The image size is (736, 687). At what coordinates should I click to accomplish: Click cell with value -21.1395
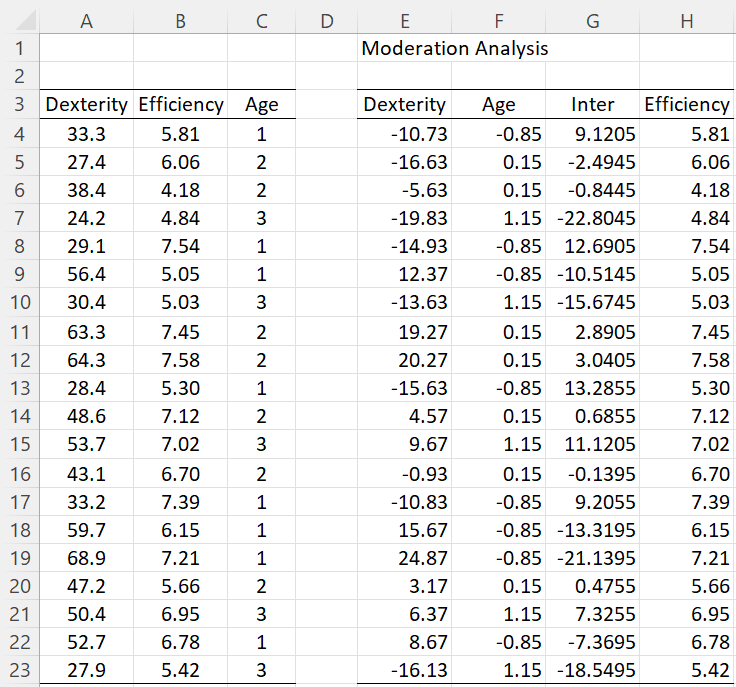pyautogui.click(x=592, y=558)
